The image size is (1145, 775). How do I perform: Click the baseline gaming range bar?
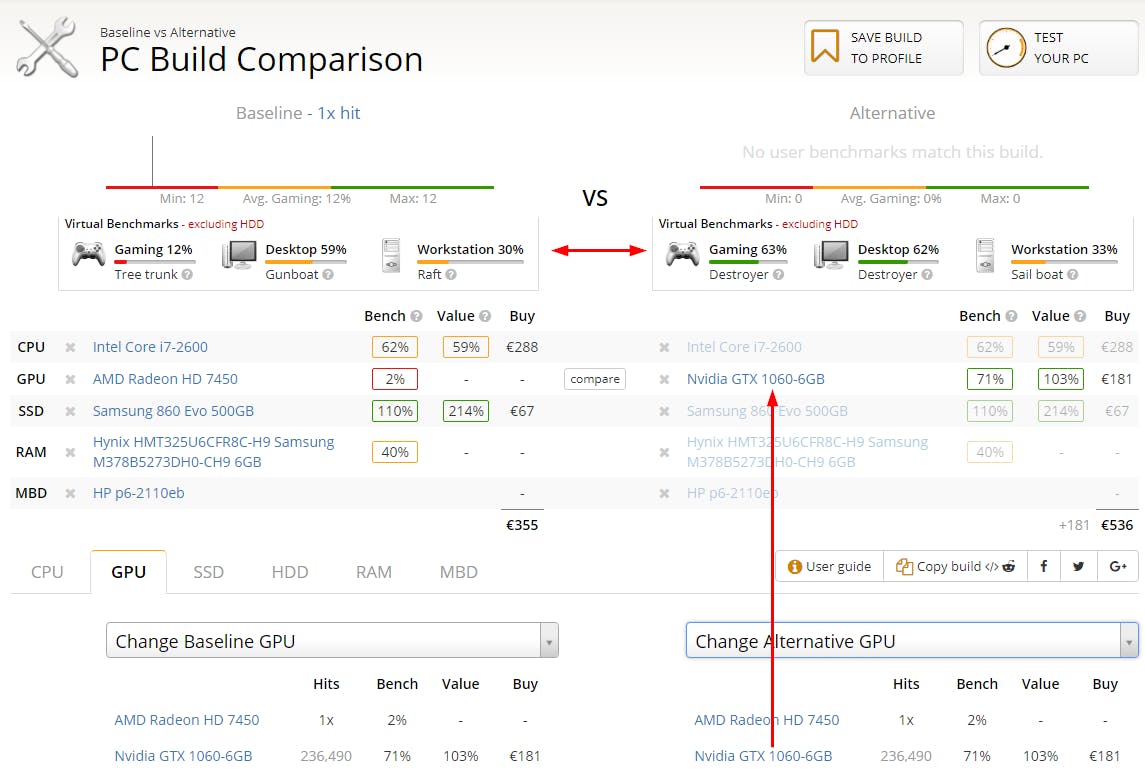click(x=299, y=188)
